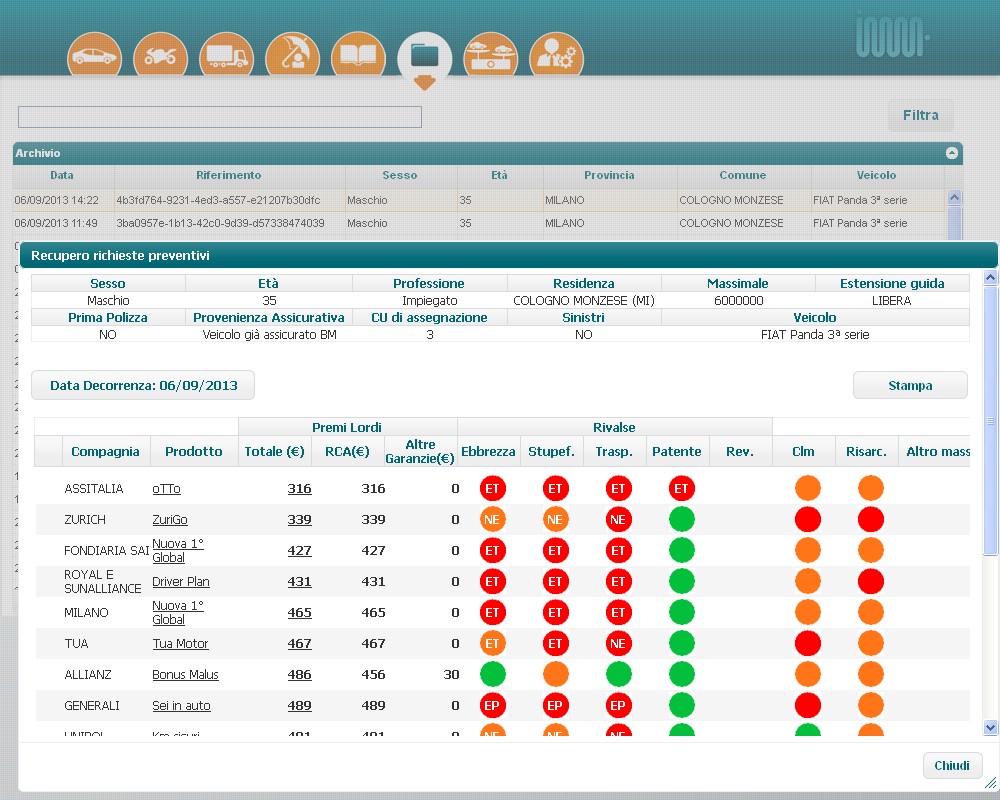This screenshot has height=800, width=1000.
Task: Click the Totale (€) column header
Action: 274,452
